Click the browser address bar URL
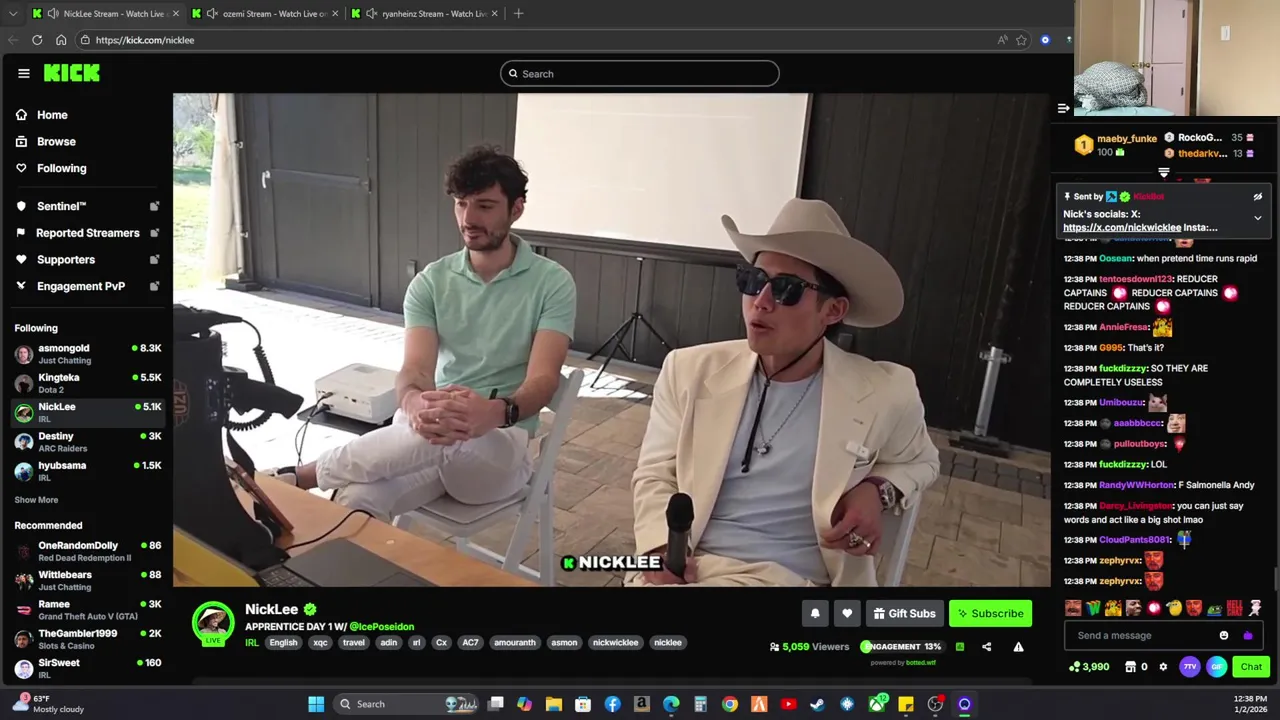 coord(145,40)
